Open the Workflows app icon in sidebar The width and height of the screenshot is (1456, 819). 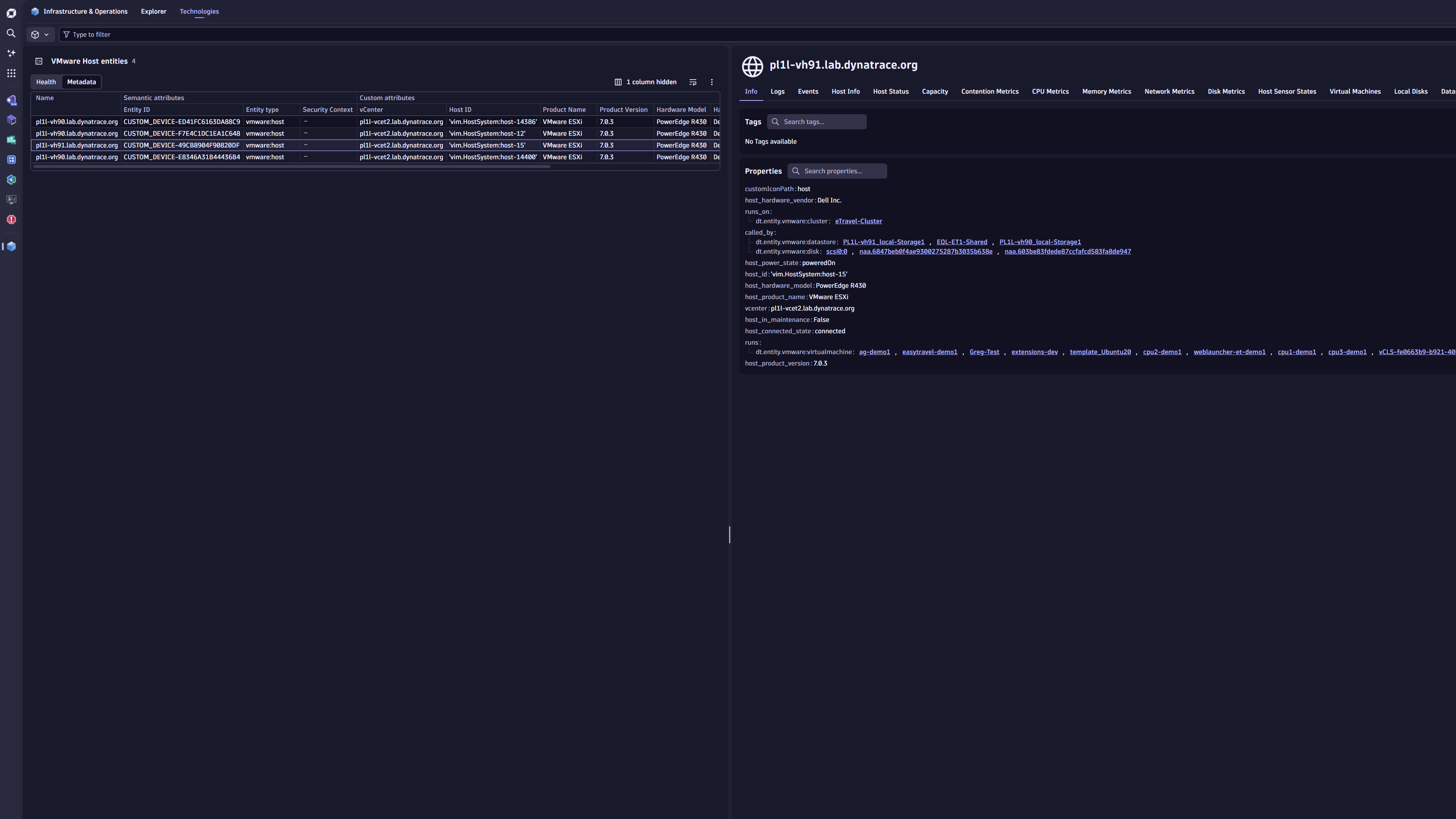tap(11, 159)
